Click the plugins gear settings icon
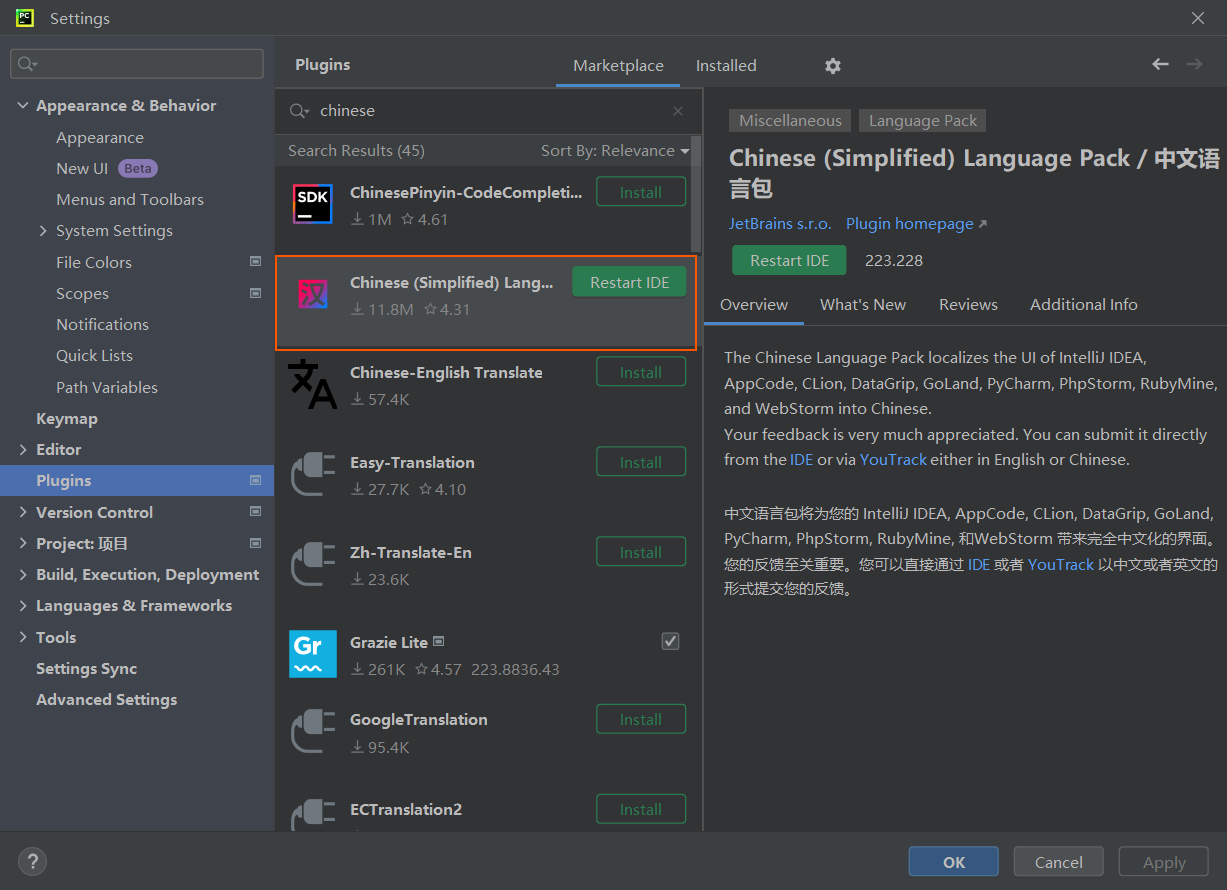Image resolution: width=1227 pixels, height=890 pixels. point(833,66)
